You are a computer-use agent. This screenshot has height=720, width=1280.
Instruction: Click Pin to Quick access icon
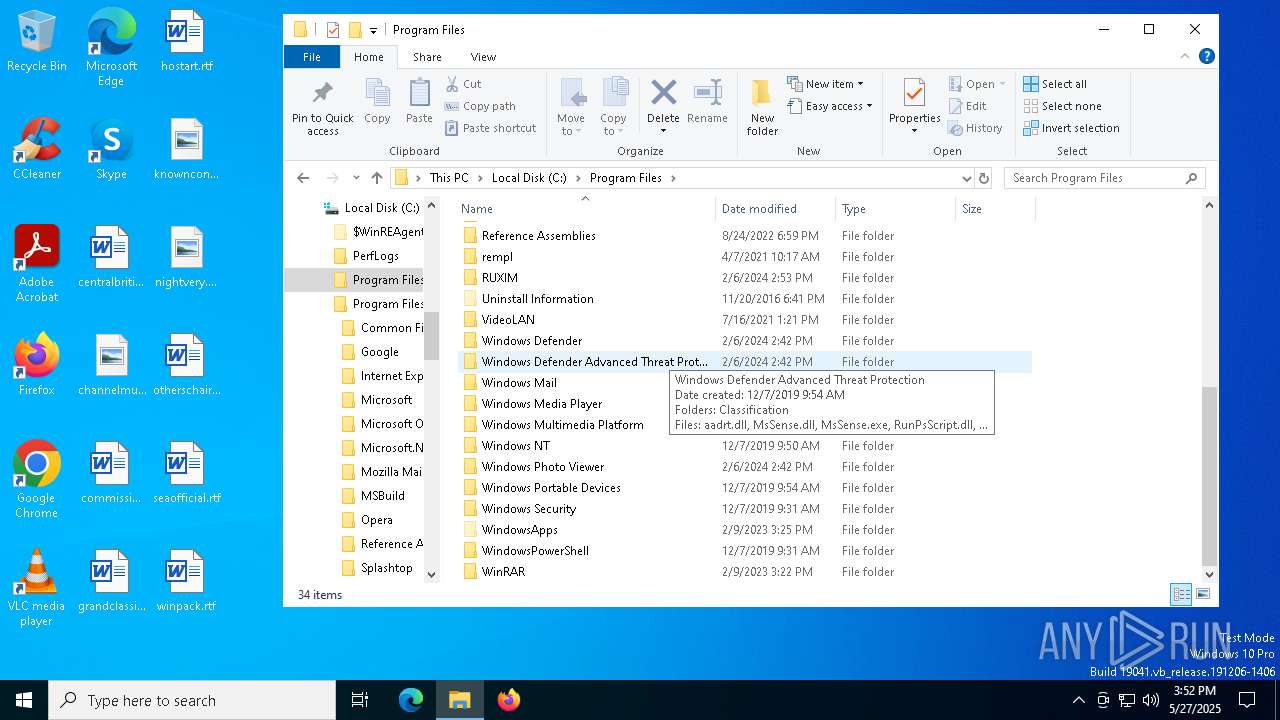[x=322, y=107]
